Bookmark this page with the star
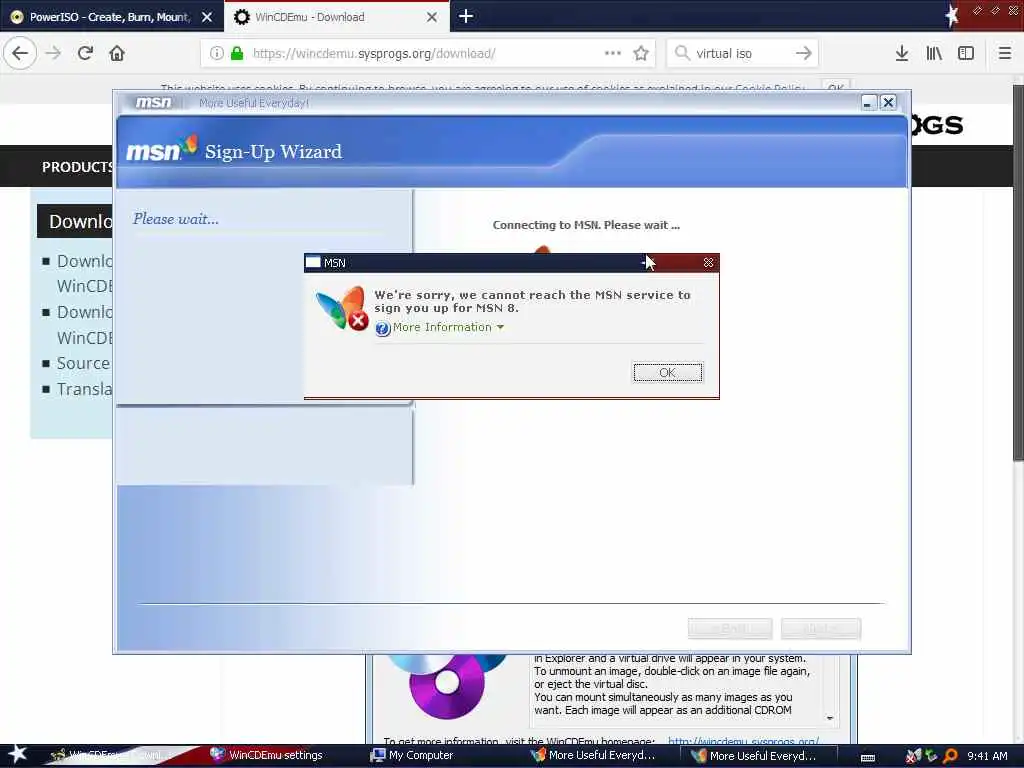 click(641, 53)
